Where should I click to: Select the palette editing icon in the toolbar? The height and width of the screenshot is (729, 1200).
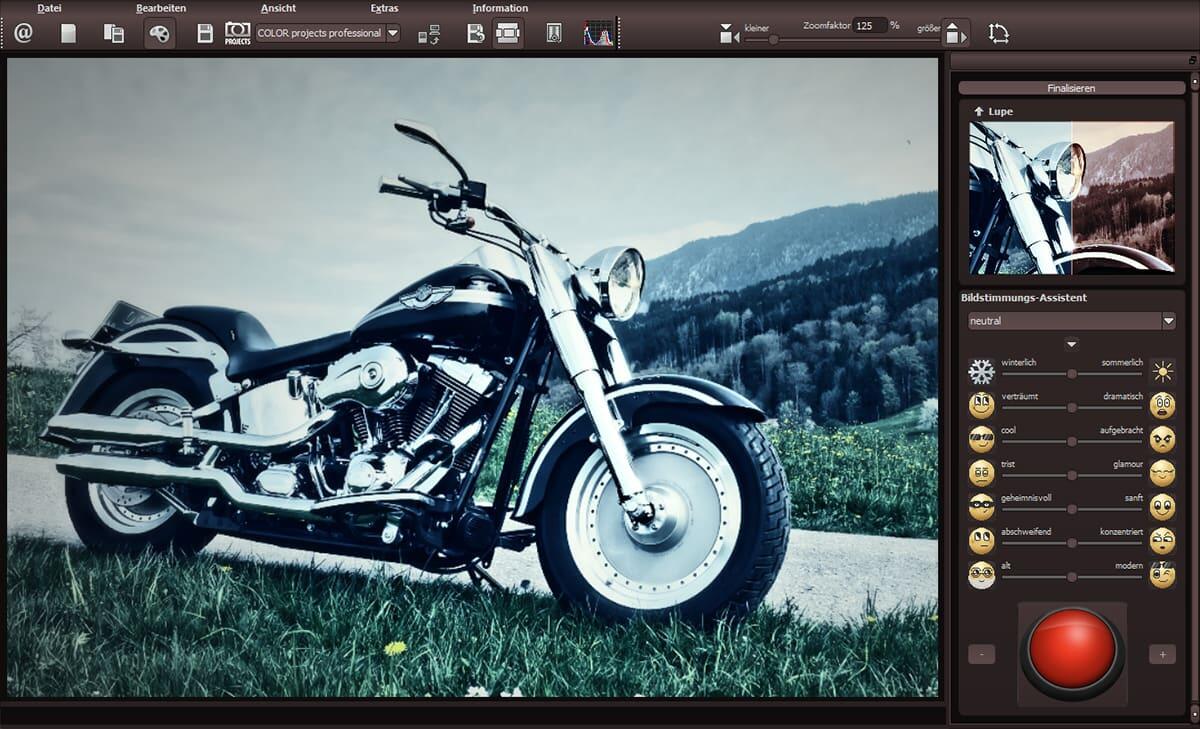160,32
